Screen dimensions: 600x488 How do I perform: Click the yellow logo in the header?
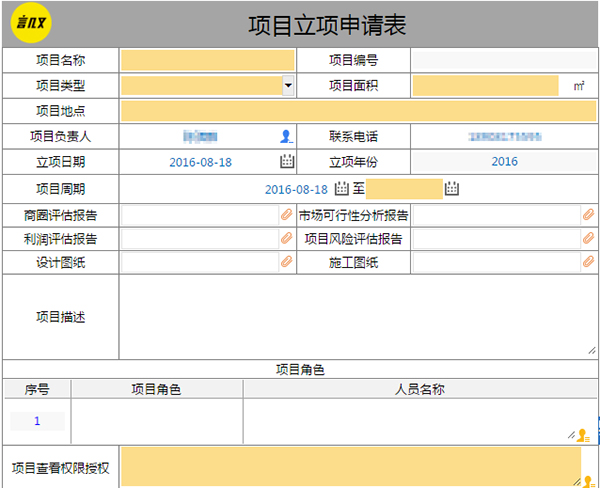coord(30,22)
